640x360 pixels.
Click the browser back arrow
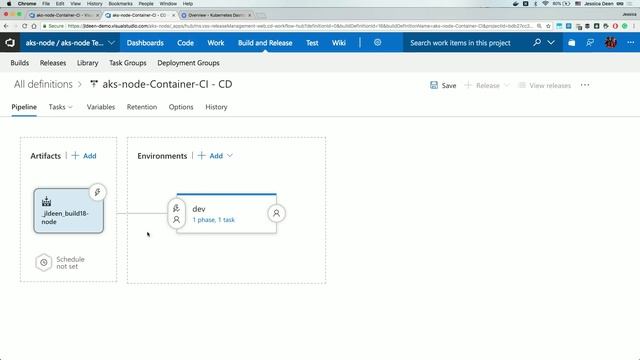[x=6, y=26]
